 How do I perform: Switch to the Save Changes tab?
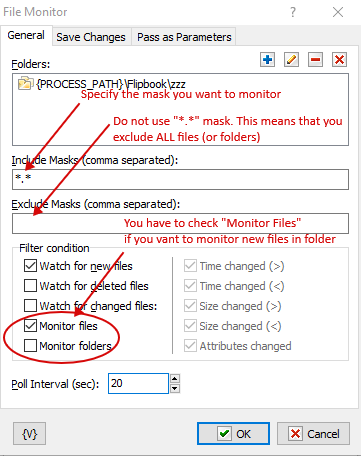[x=91, y=37]
